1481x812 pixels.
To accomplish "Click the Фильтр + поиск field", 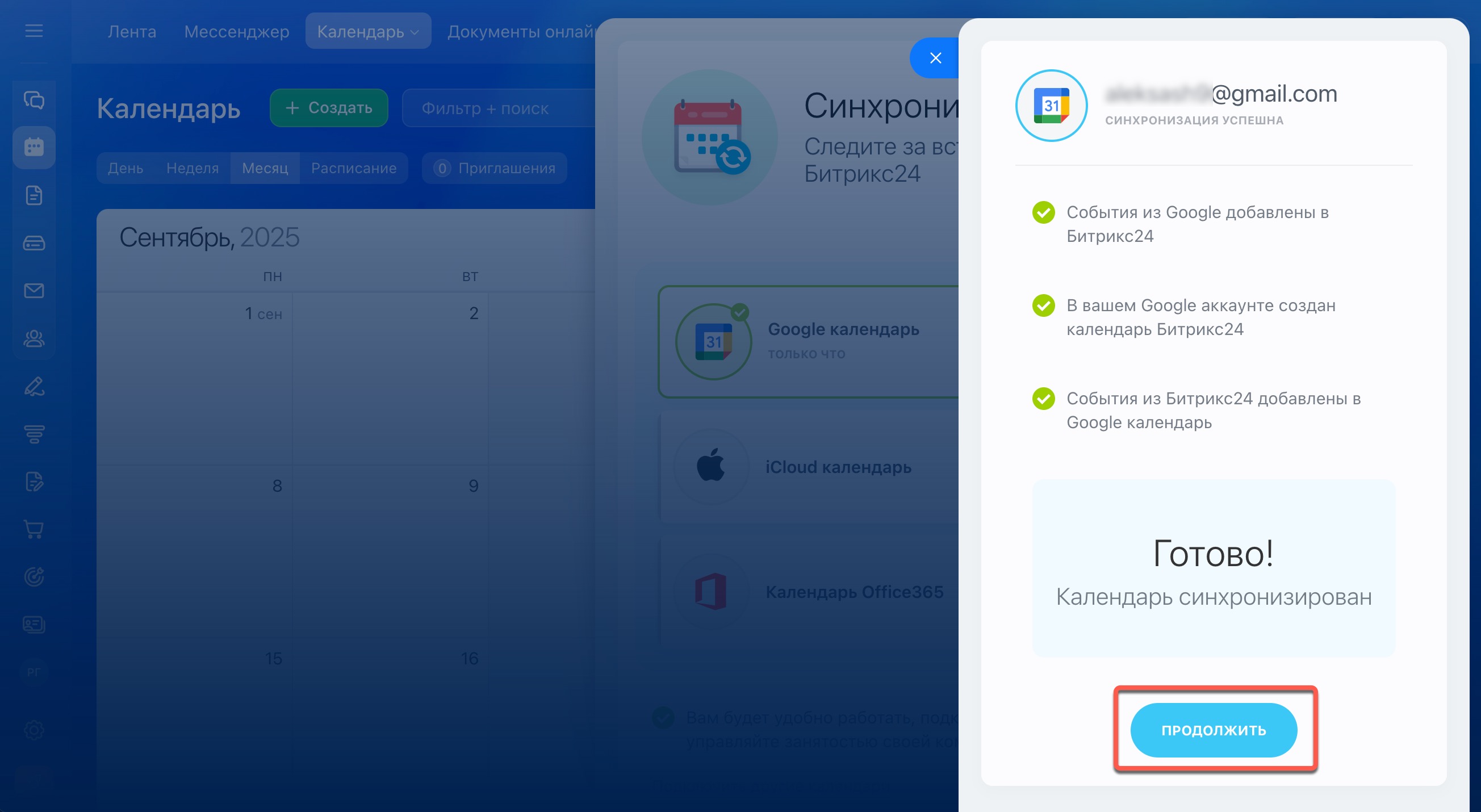I will pos(498,108).
